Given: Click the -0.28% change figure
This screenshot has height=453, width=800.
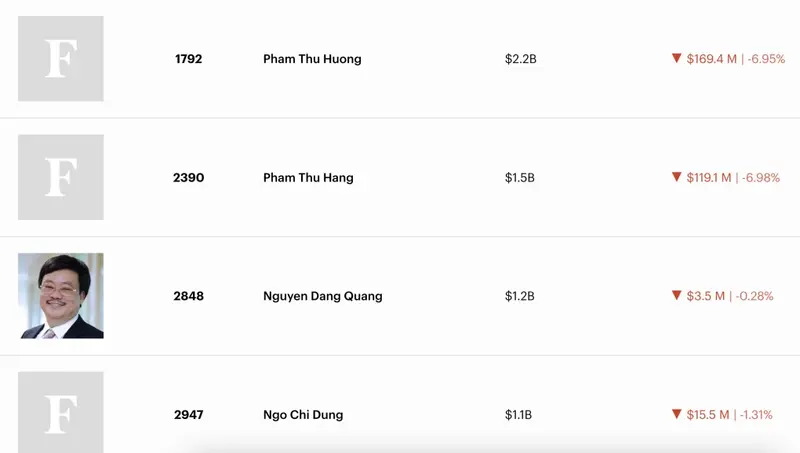Looking at the screenshot, I should pos(755,296).
